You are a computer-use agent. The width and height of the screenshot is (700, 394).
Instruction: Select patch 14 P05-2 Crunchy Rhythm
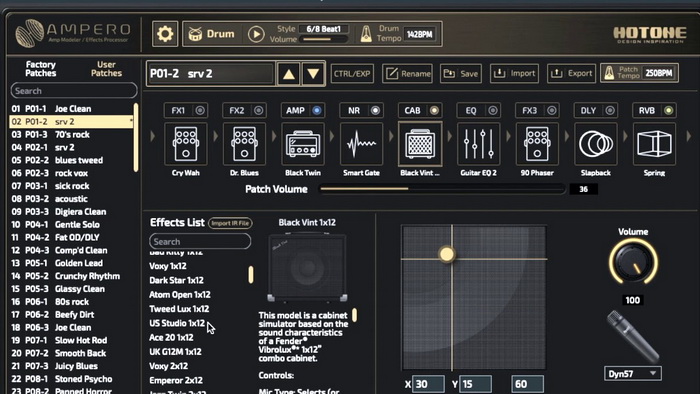click(x=71, y=276)
